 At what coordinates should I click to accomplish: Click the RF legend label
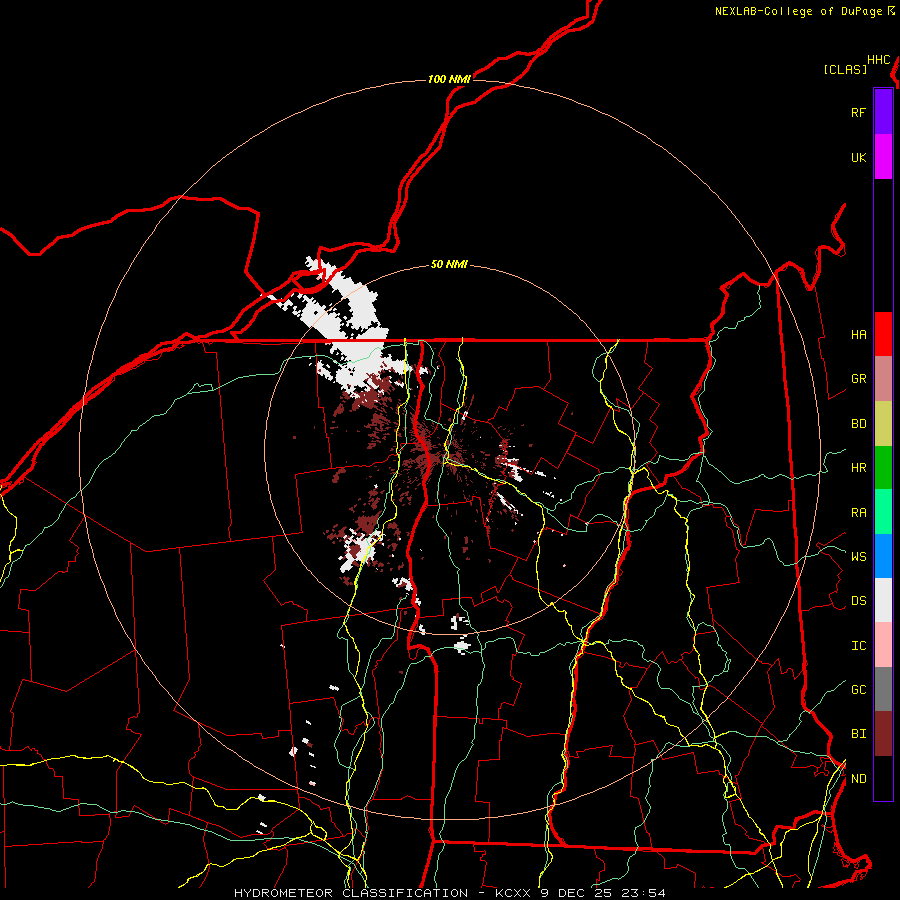tap(858, 112)
